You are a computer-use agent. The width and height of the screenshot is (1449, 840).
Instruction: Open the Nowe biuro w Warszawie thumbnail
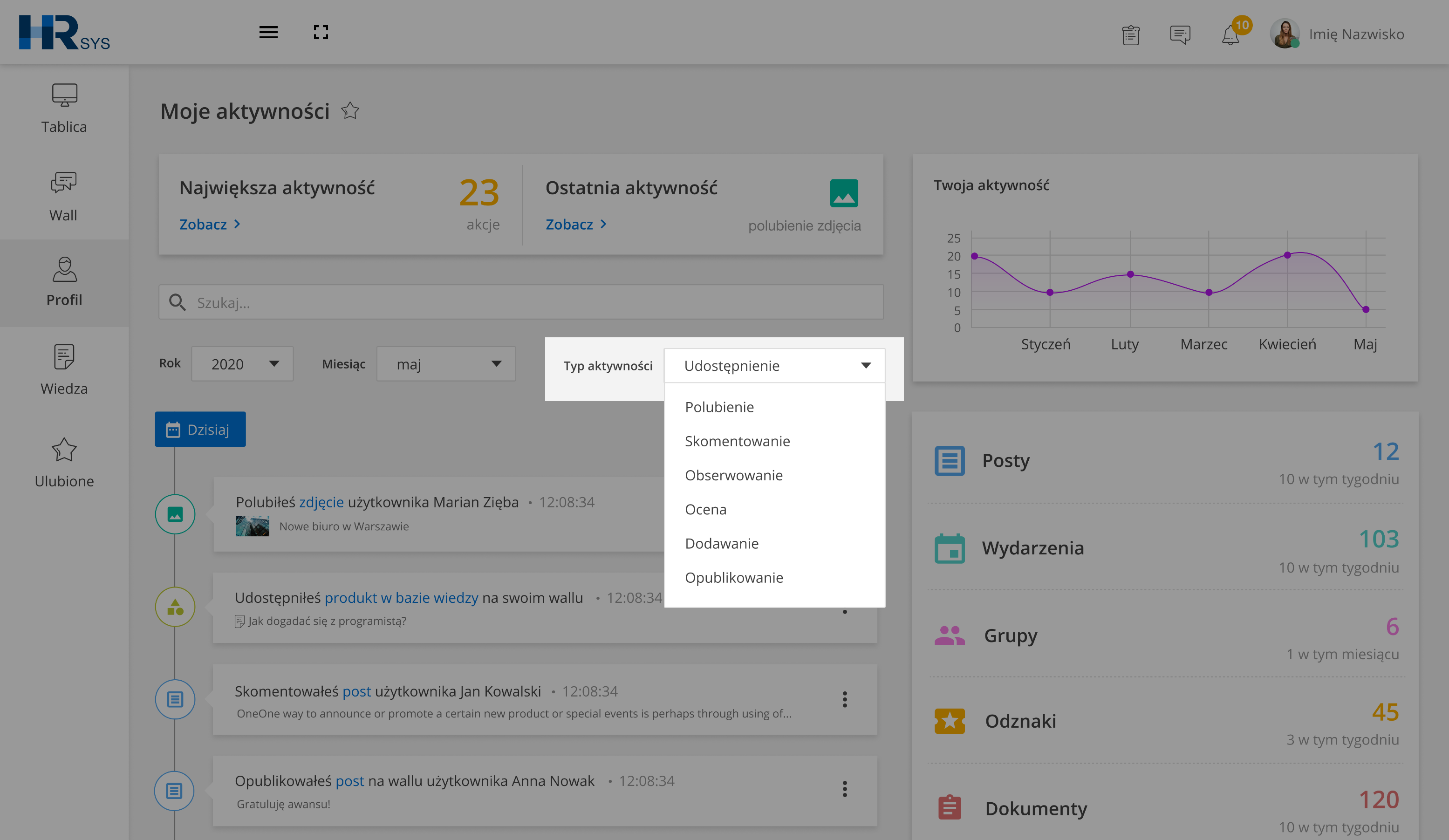(x=252, y=526)
